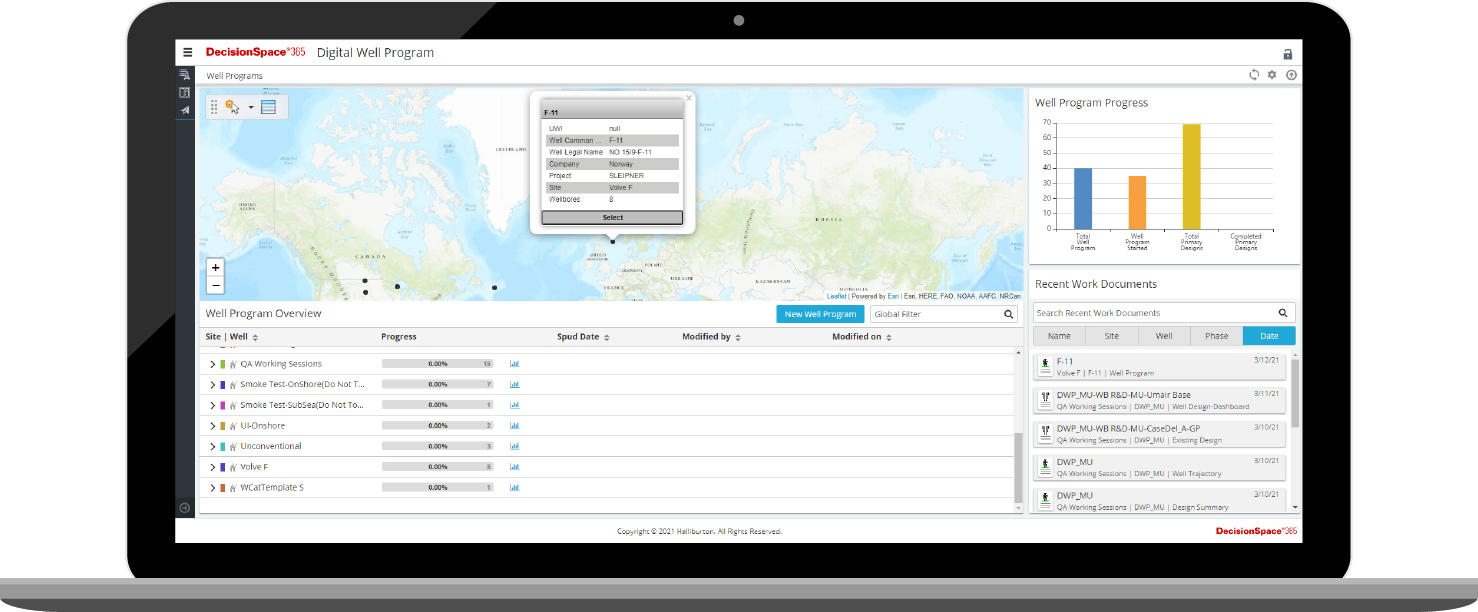Click the Well Program Overview table scrollbar
1478x612 pixels.
pos(1018,468)
